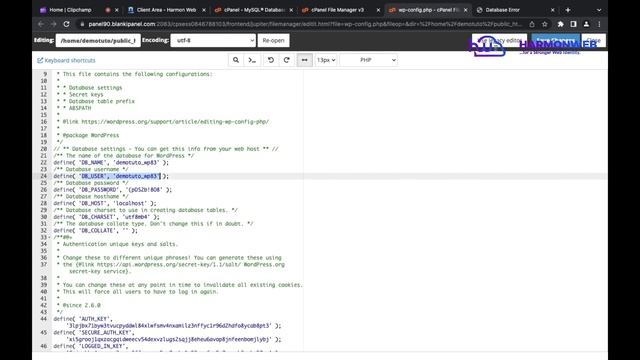
Task: Click the Re-open button
Action: tap(273, 40)
